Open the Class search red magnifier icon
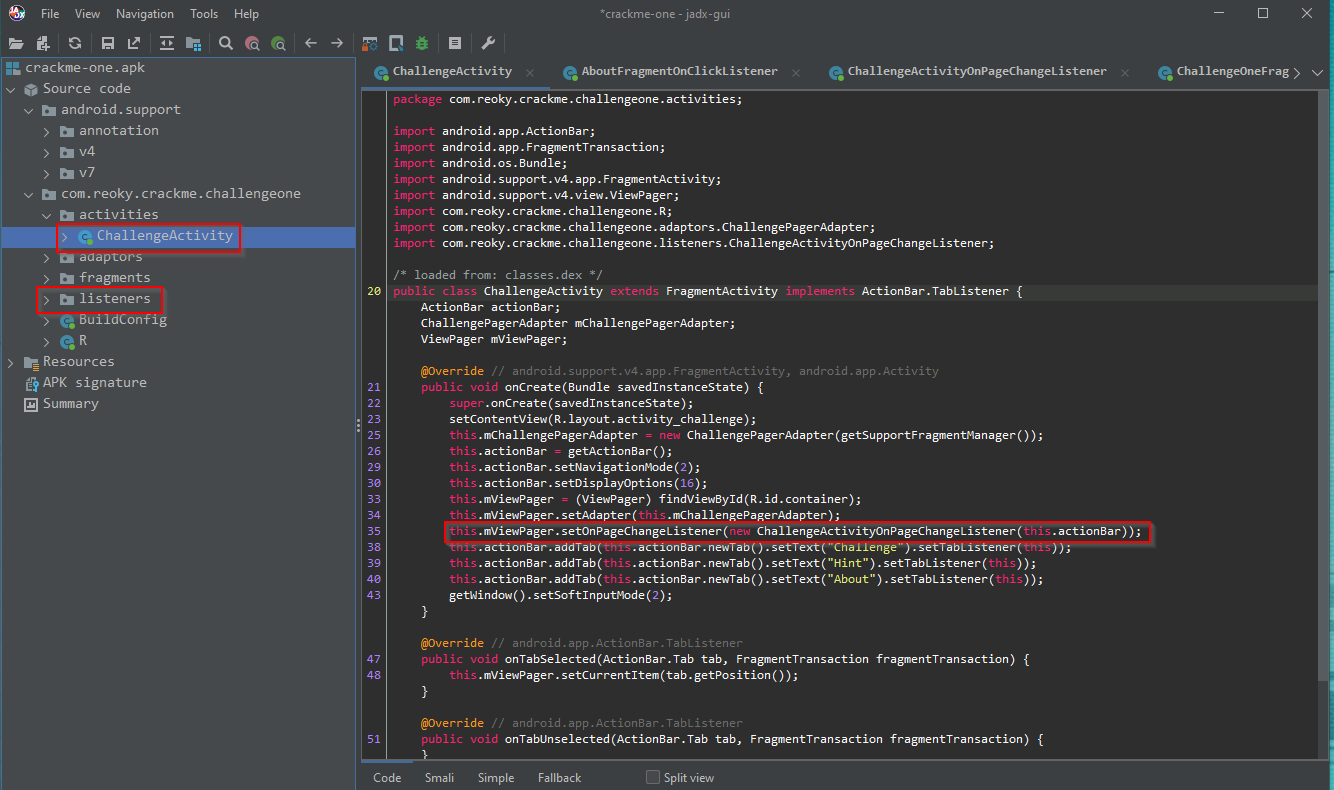 pos(252,43)
